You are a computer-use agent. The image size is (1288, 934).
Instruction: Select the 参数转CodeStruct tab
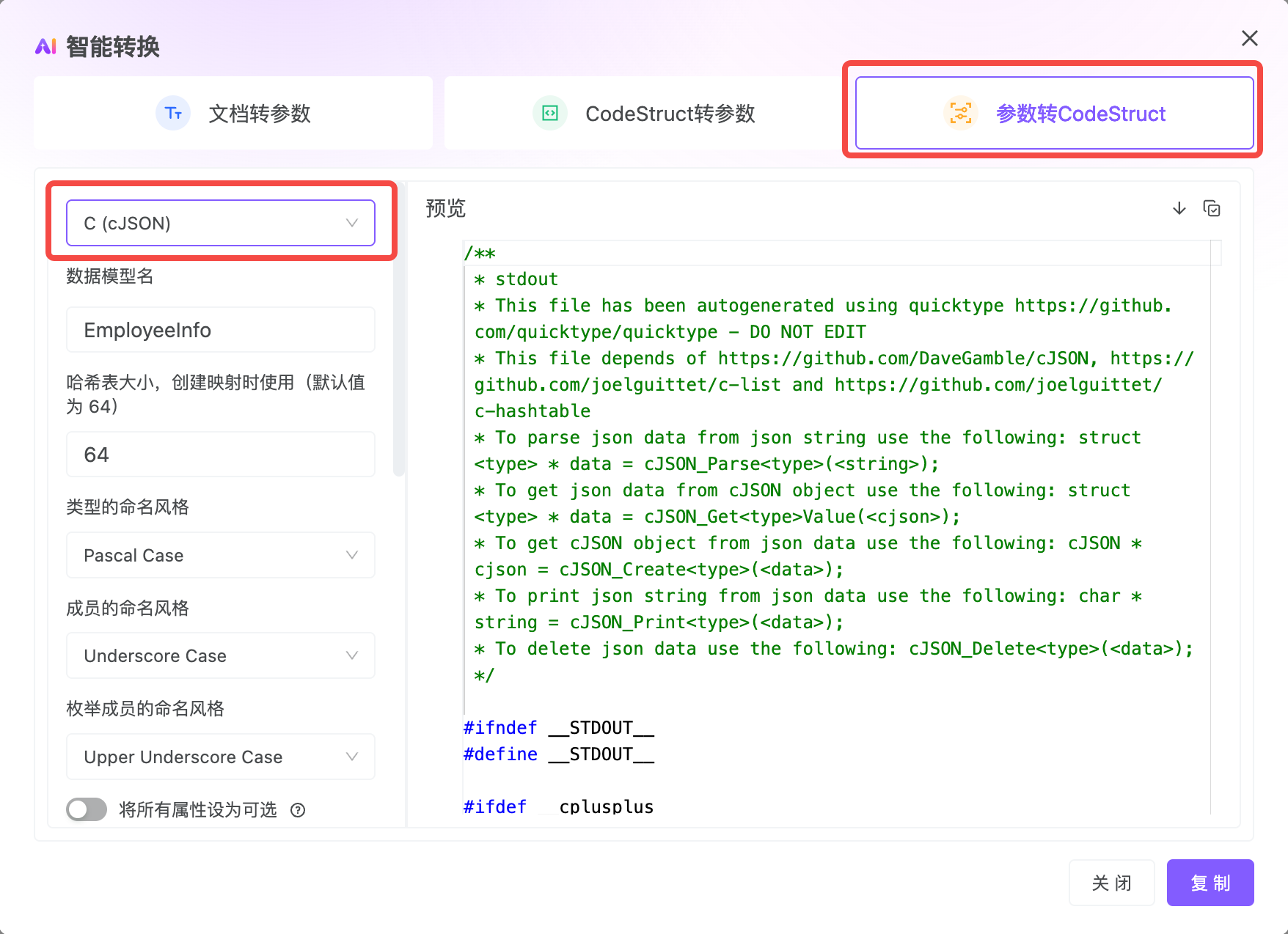pyautogui.click(x=1054, y=114)
